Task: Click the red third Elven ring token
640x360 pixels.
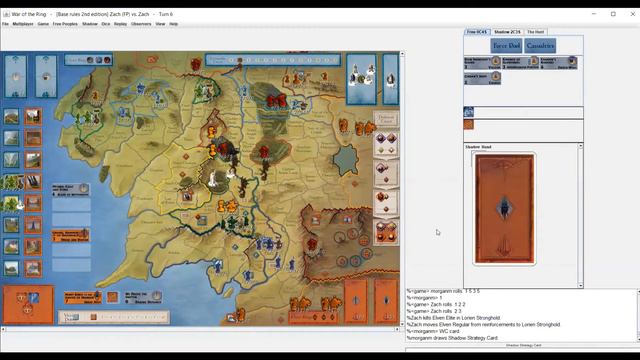Action: click(x=107, y=60)
